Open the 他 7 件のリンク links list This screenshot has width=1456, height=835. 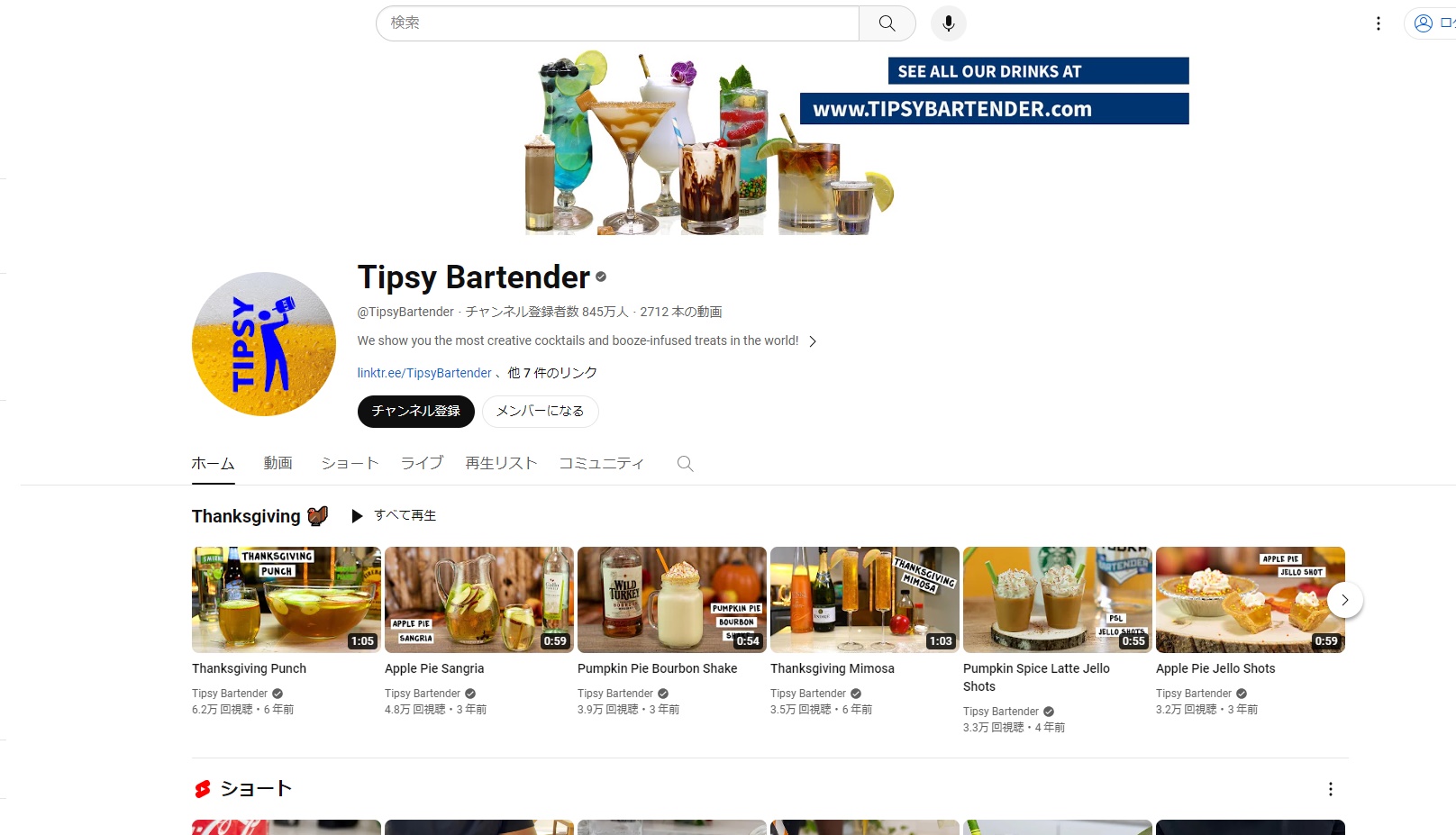coord(552,373)
